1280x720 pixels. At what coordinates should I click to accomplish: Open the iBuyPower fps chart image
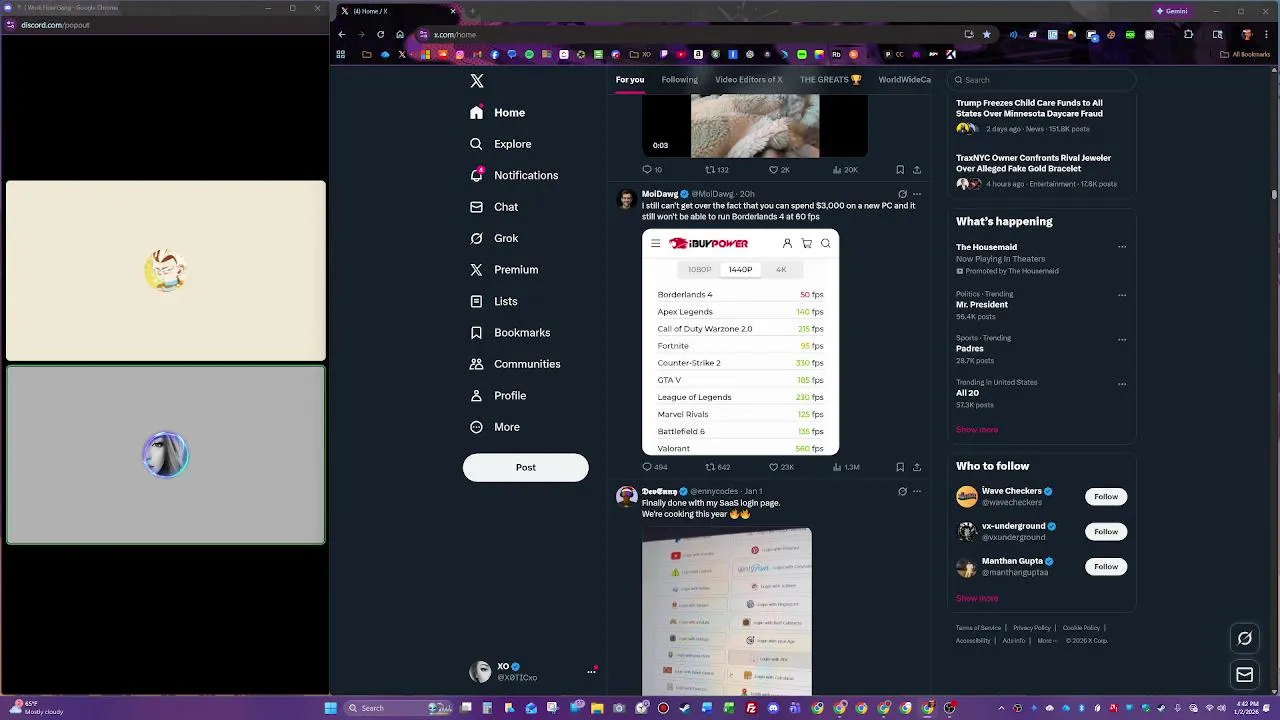pos(741,343)
